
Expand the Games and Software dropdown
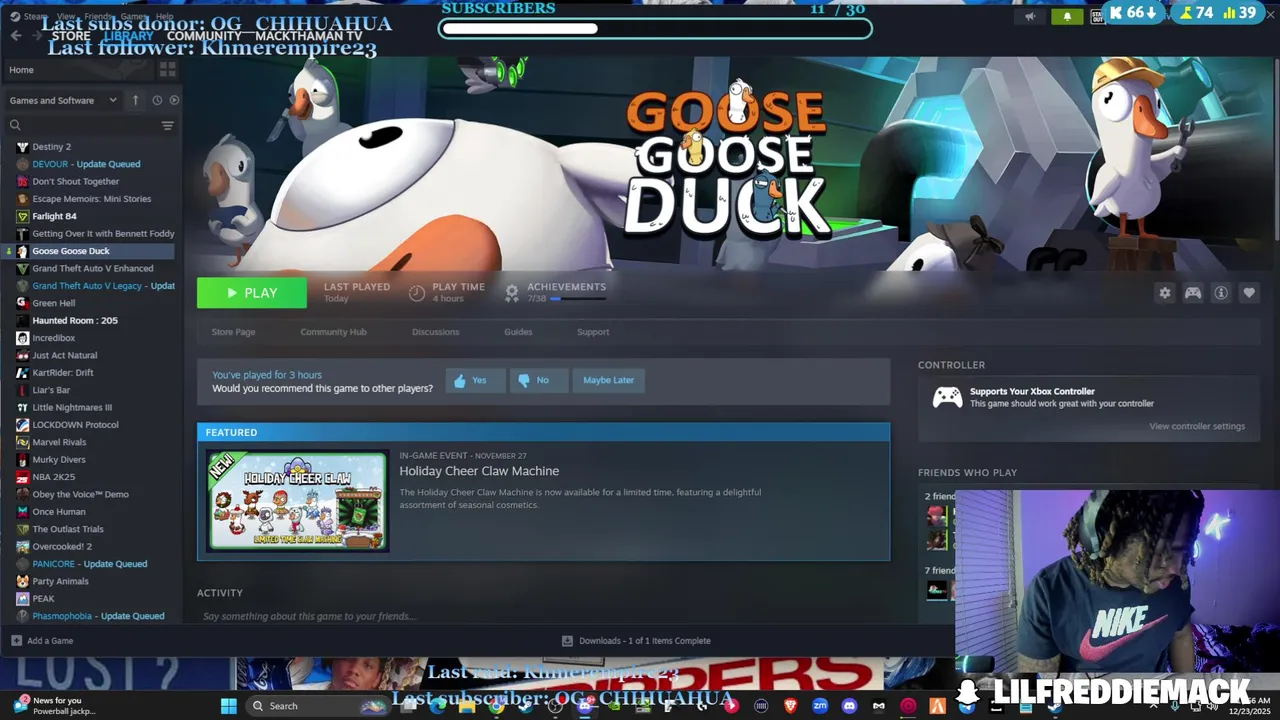click(63, 100)
